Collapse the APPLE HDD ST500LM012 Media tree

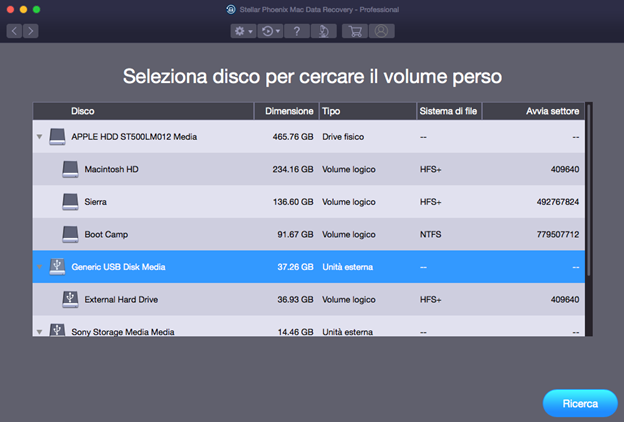(x=39, y=137)
